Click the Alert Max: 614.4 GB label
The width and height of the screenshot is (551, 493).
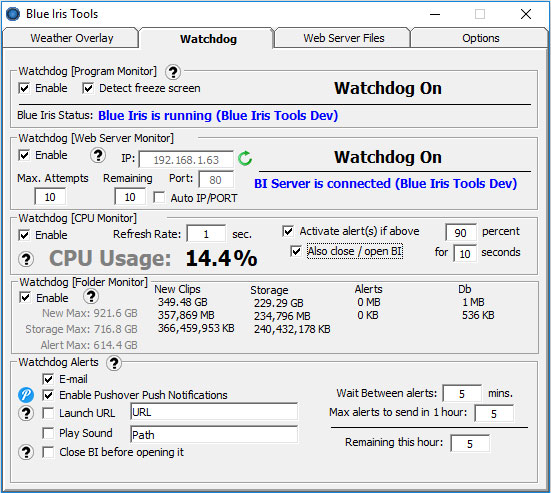click(x=89, y=345)
